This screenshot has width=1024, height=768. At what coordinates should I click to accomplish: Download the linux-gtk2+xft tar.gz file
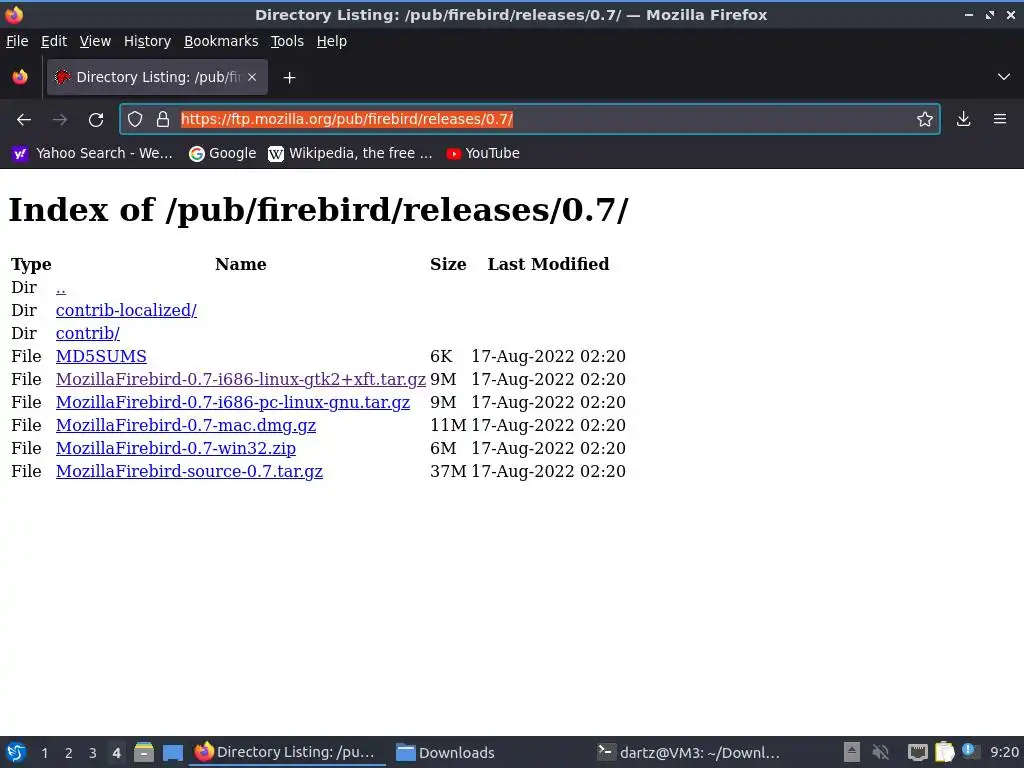241,379
